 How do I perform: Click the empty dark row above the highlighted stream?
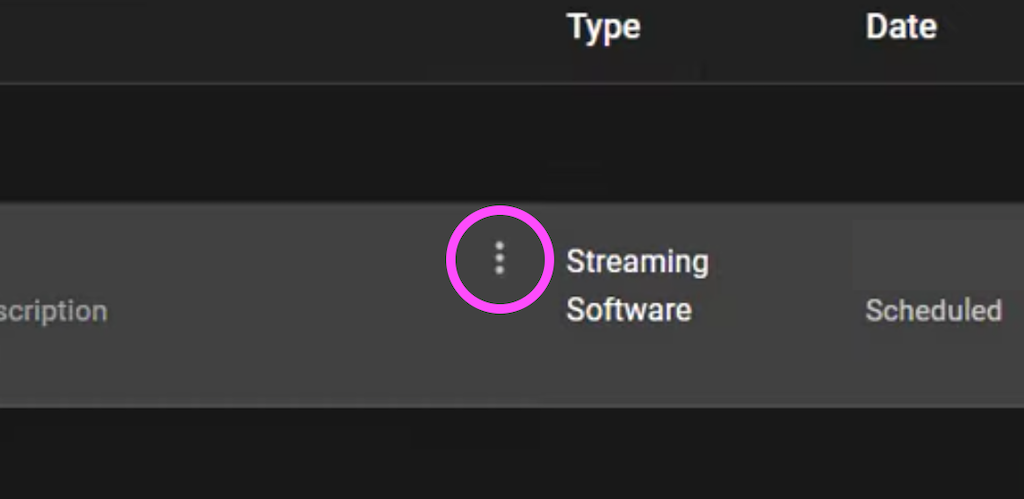[512, 143]
